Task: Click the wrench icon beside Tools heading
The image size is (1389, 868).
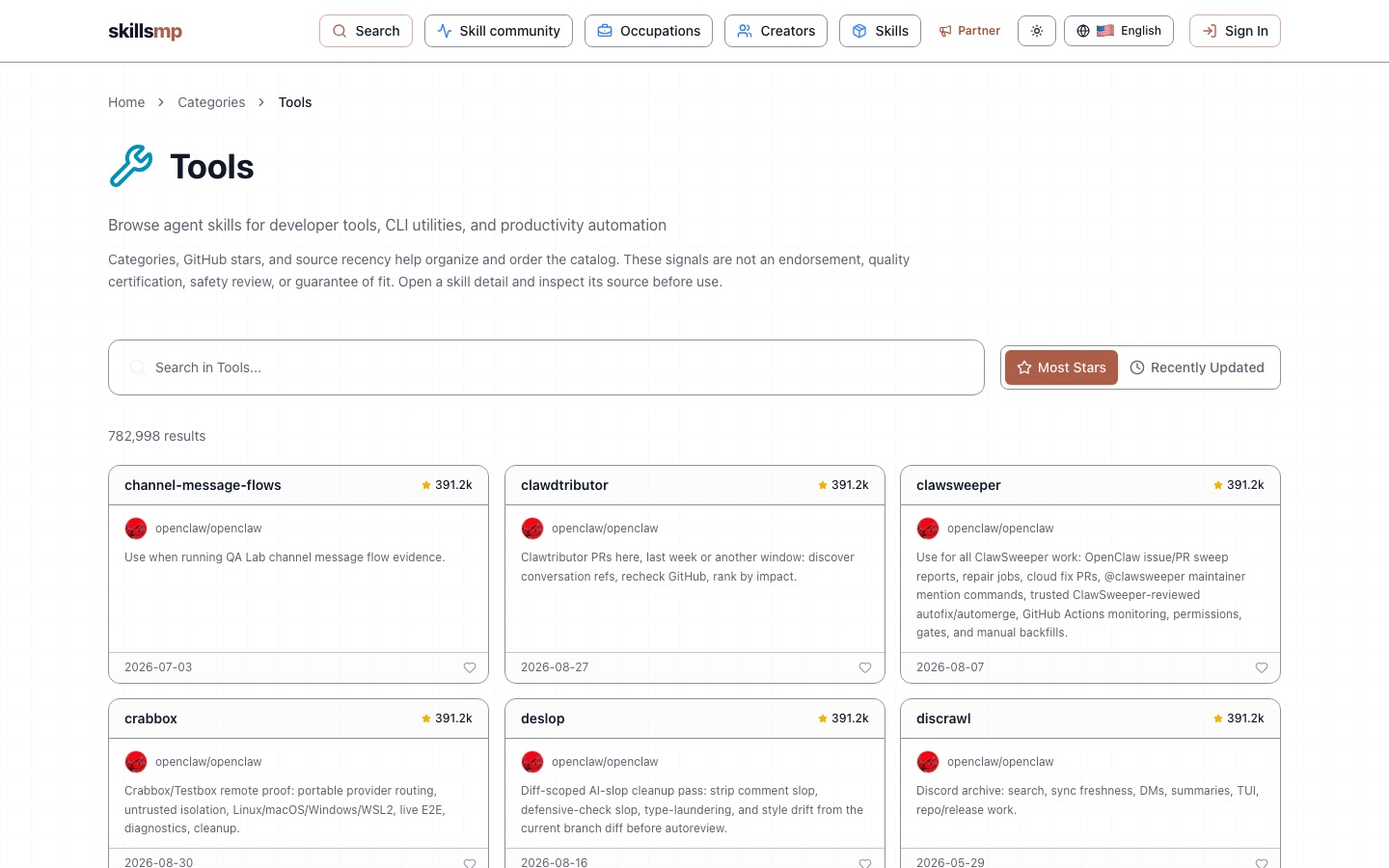Action: pyautogui.click(x=131, y=166)
